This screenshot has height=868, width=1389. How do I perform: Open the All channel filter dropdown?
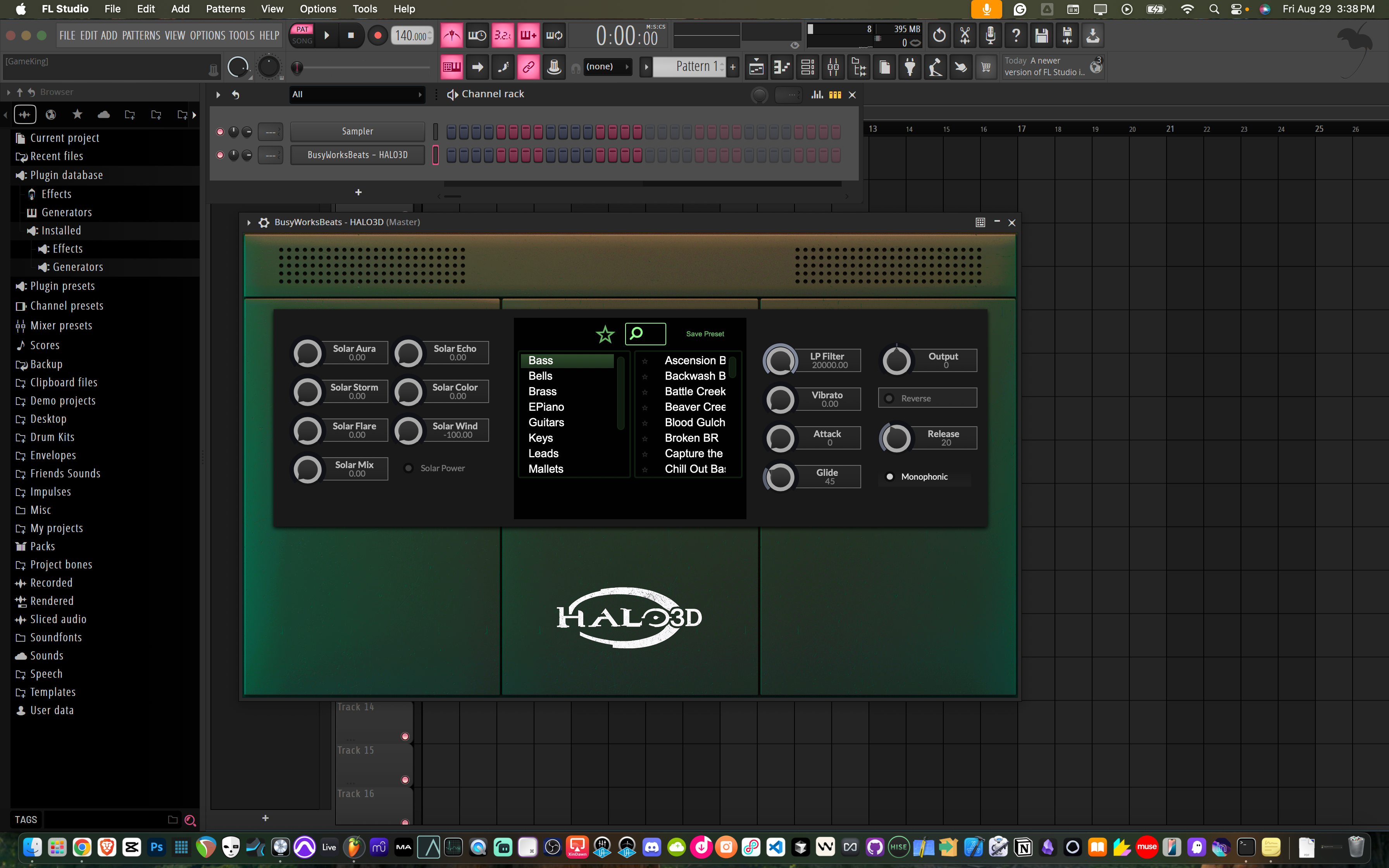357,95
